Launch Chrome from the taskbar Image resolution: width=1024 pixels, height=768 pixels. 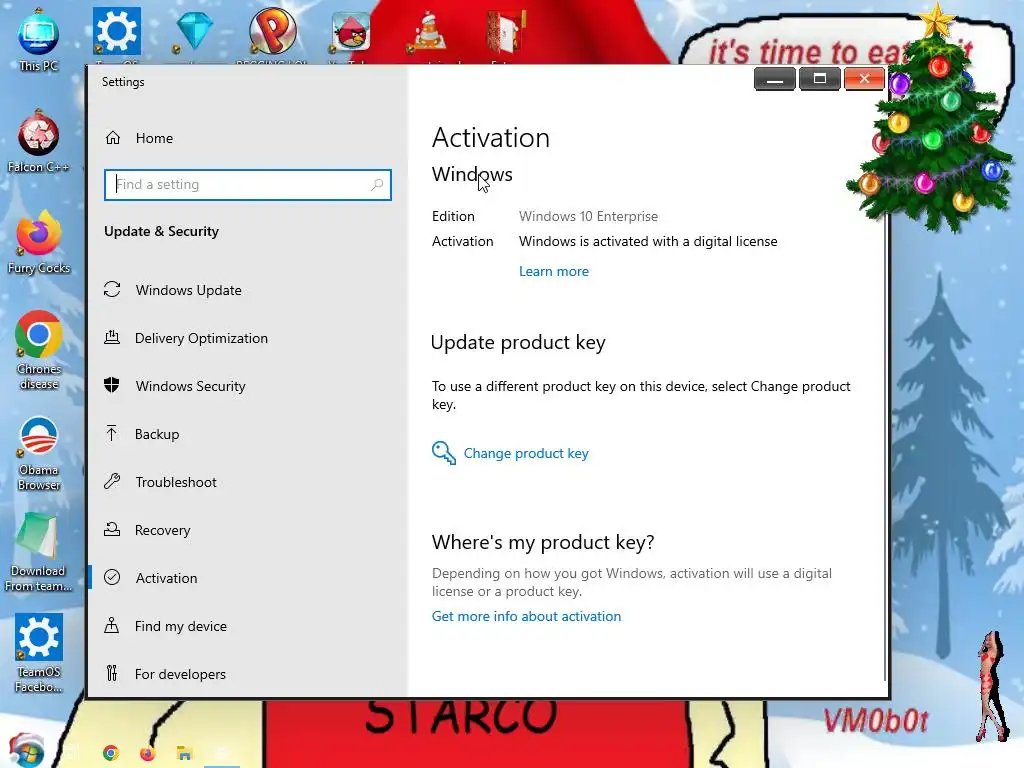click(111, 753)
